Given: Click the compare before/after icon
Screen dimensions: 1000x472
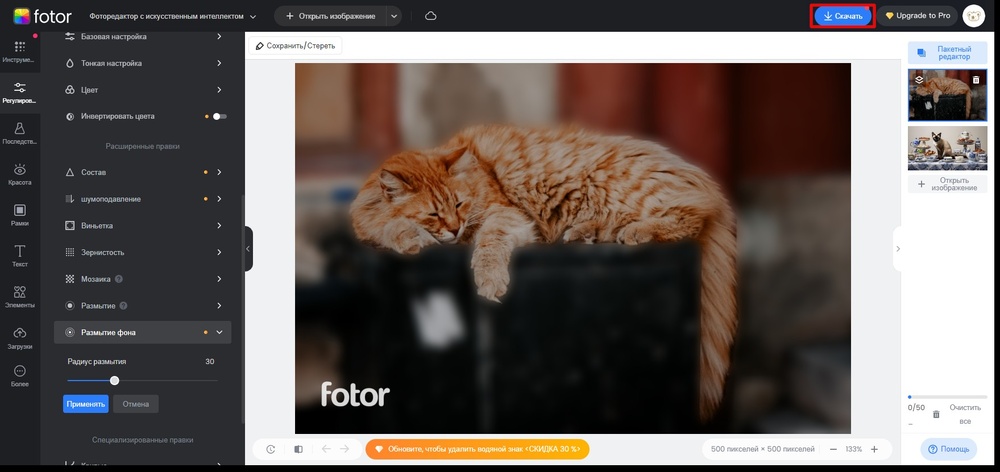Looking at the screenshot, I should [x=298, y=449].
